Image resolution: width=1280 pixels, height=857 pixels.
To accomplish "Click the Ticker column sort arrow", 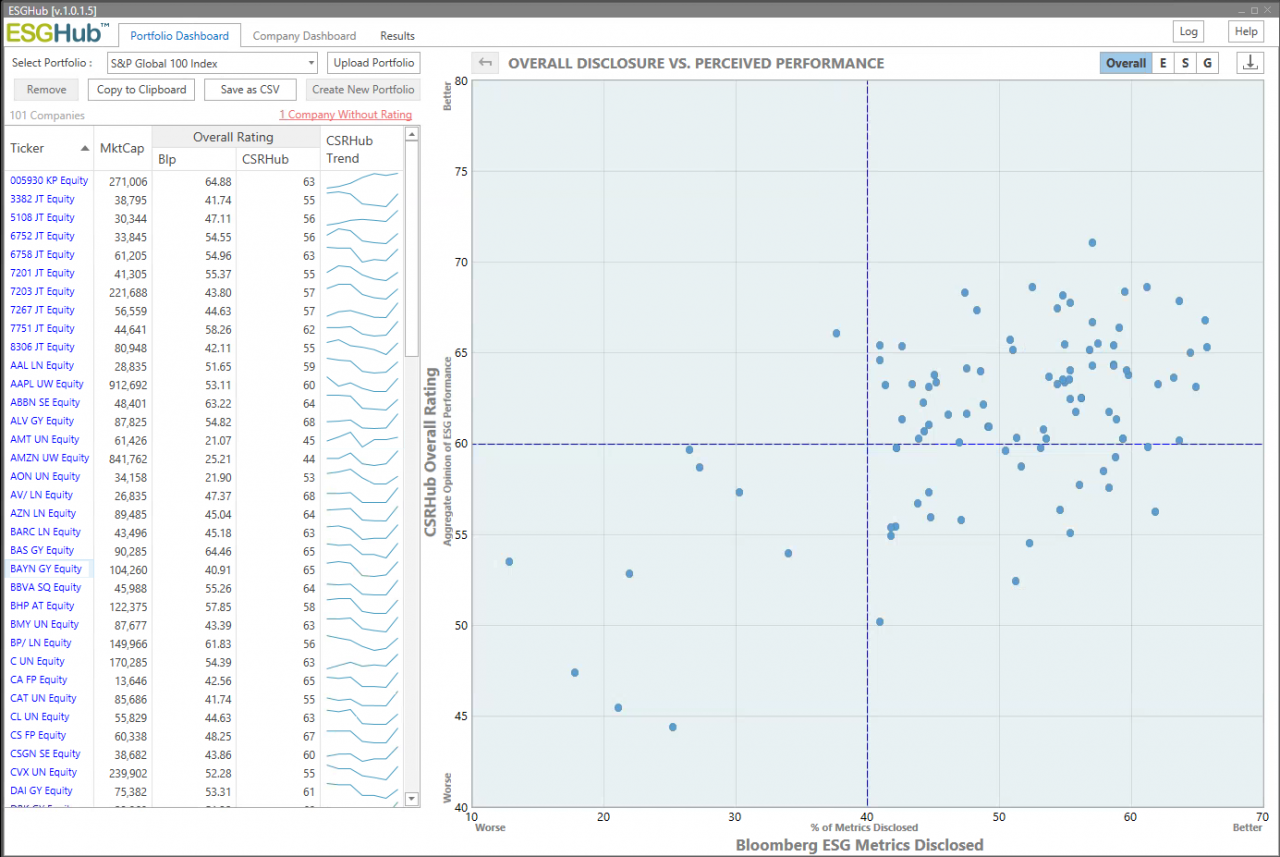I will 84,148.
